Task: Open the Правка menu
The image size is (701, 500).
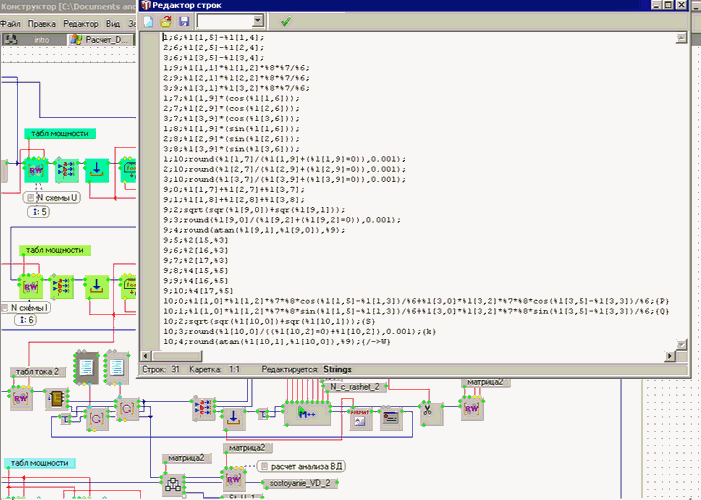Action: coord(42,22)
